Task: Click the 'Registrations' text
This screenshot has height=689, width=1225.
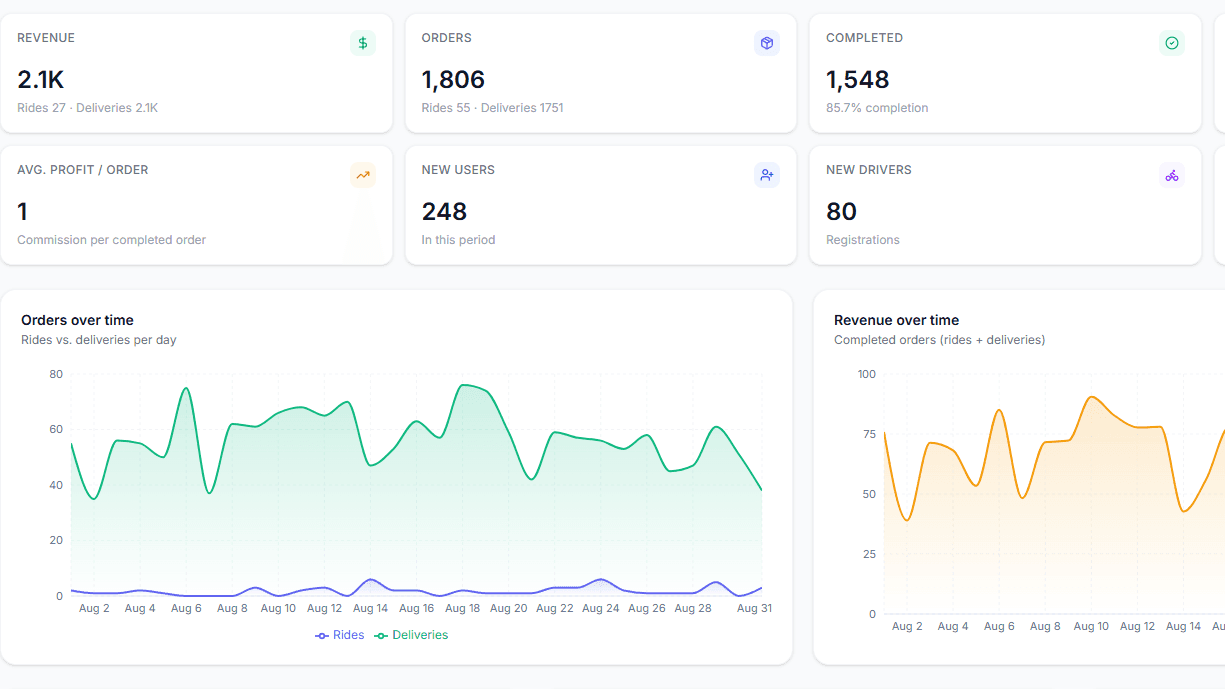Action: (863, 240)
